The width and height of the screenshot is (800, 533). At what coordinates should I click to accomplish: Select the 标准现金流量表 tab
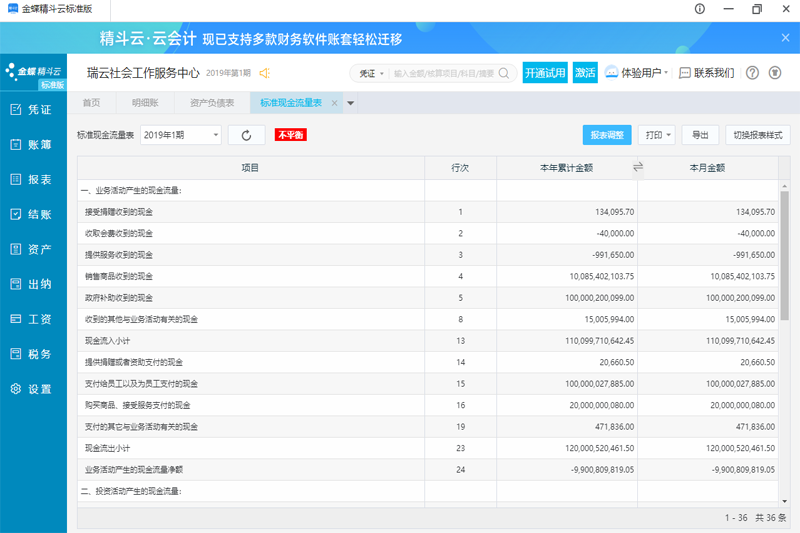coord(291,103)
